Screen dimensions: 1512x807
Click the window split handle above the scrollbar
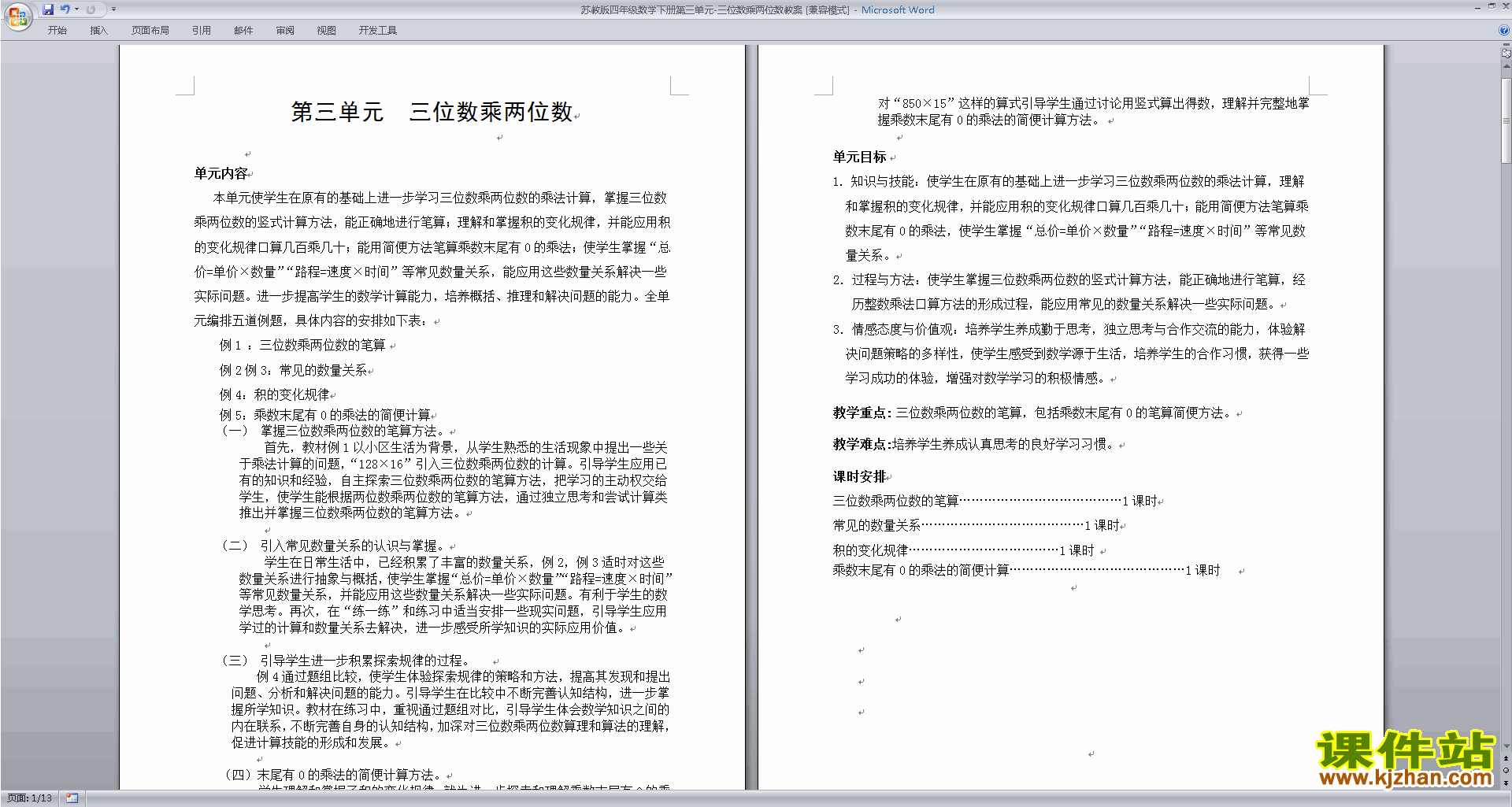coord(1506,46)
